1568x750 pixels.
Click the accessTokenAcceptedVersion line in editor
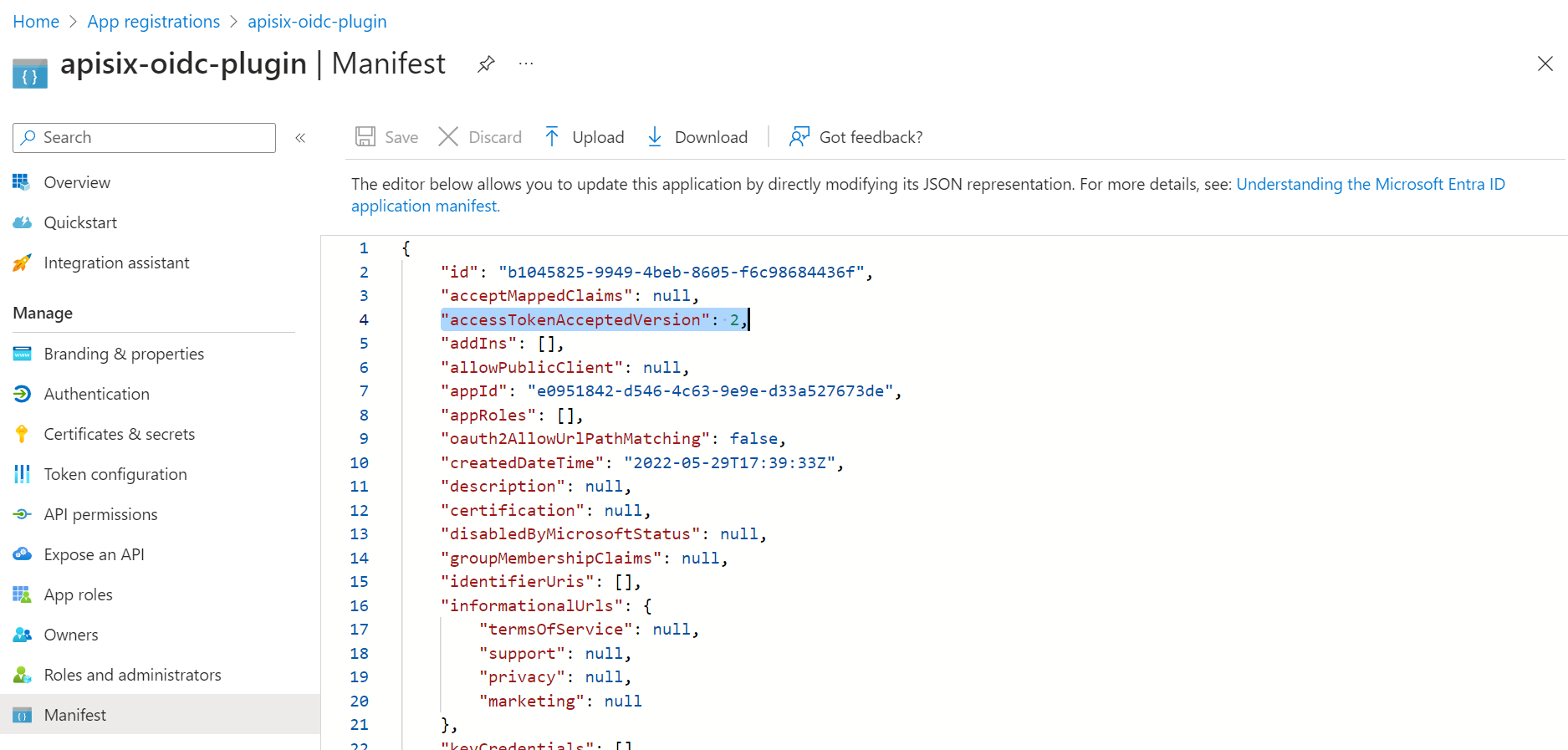point(594,319)
